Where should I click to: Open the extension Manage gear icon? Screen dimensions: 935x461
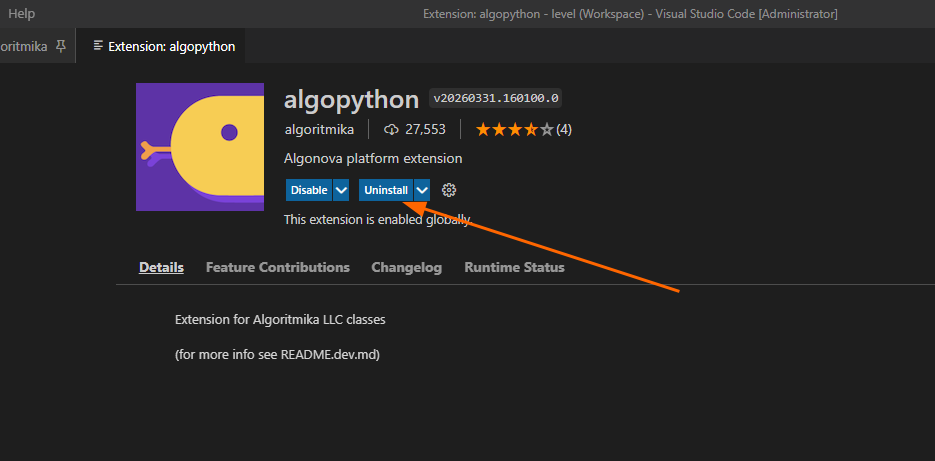coord(449,190)
